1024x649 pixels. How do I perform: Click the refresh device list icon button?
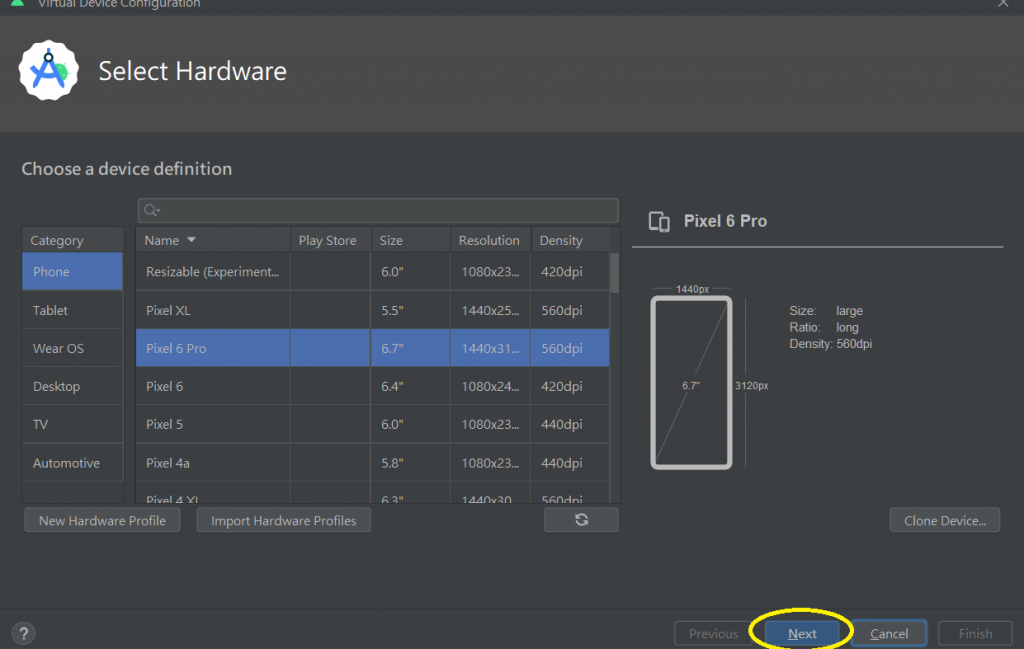[x=581, y=520]
